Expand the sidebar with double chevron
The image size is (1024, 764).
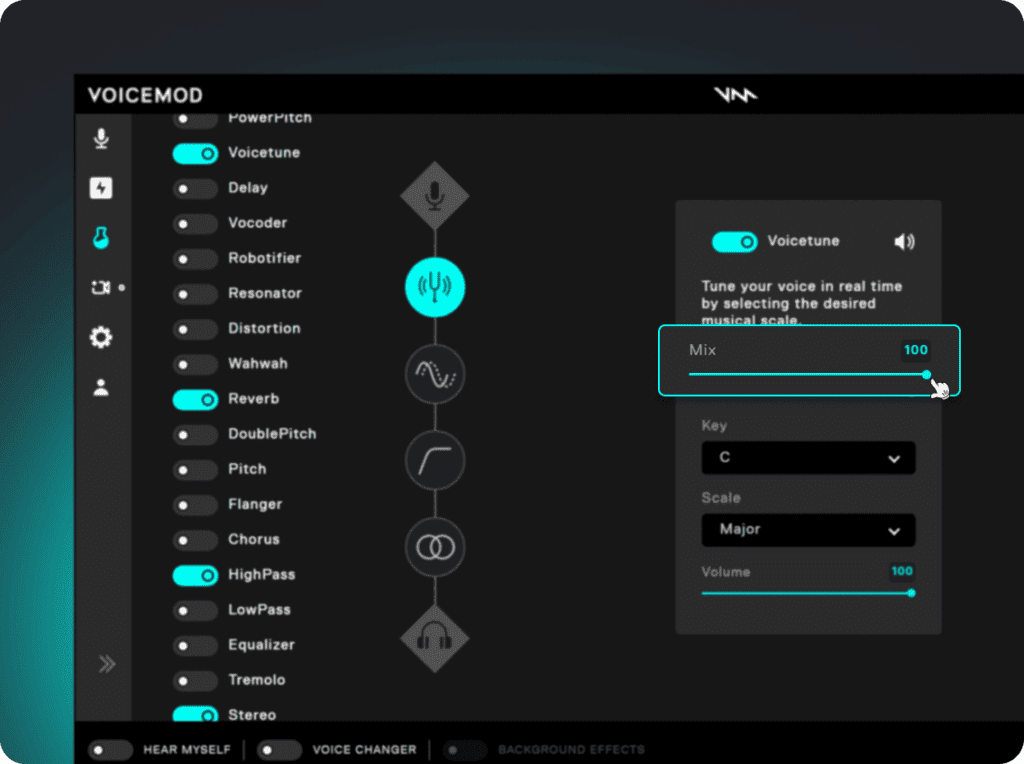(x=107, y=664)
